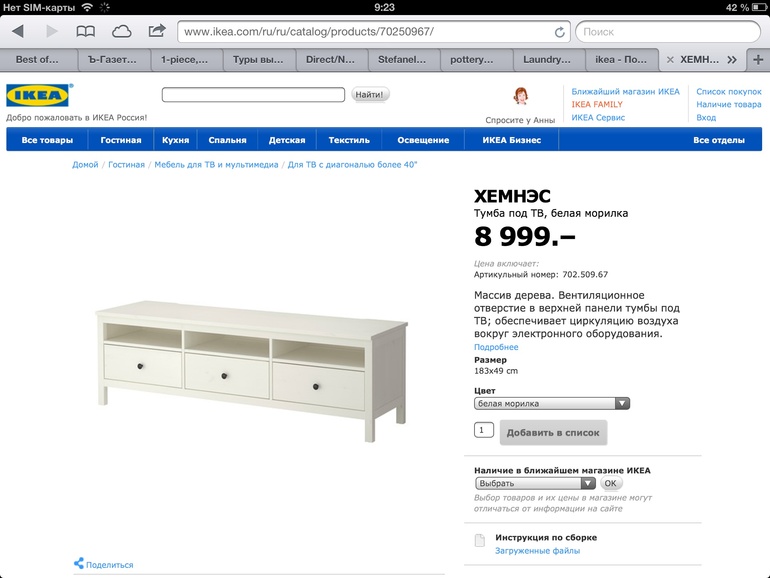Viewport: 770px width, 578px height.
Task: Click Добавить в список button
Action: 553,433
